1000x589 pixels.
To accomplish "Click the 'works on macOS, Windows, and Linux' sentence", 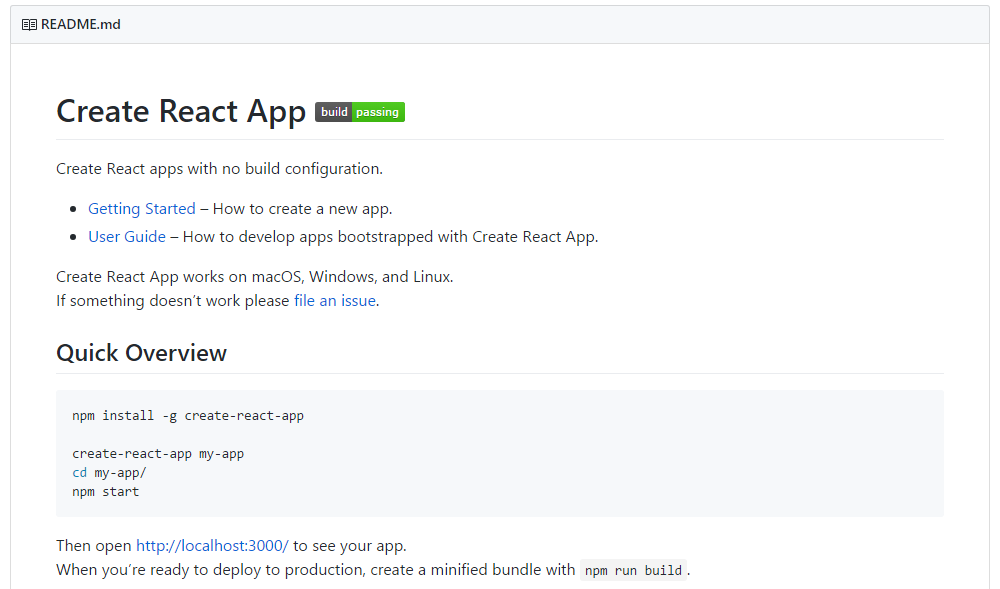I will pyautogui.click(x=254, y=277).
